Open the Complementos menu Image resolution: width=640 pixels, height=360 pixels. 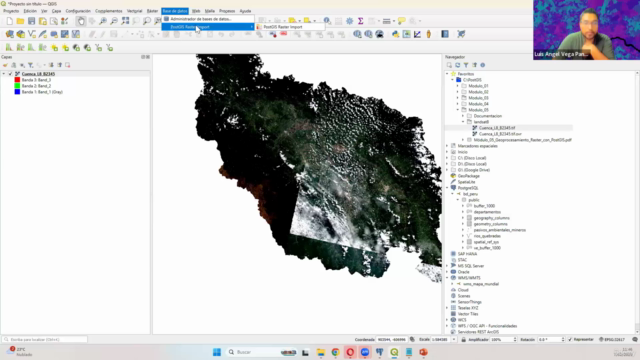tap(109, 11)
